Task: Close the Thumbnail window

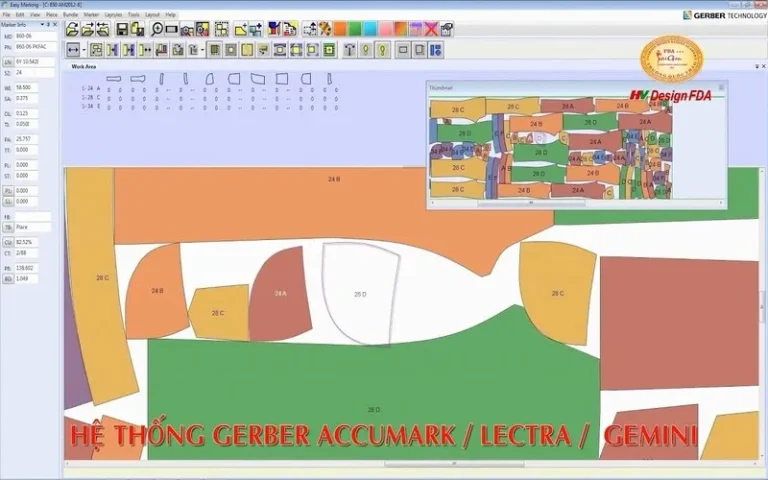Action: [721, 88]
